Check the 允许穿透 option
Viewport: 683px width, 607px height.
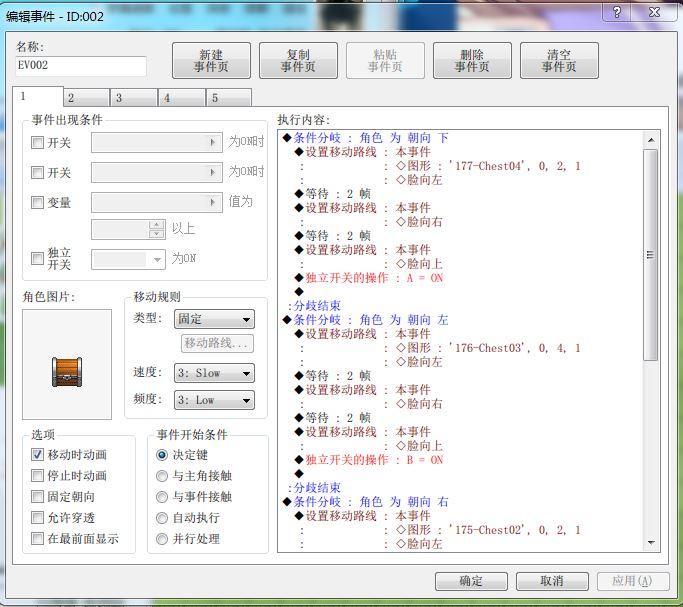tap(37, 517)
